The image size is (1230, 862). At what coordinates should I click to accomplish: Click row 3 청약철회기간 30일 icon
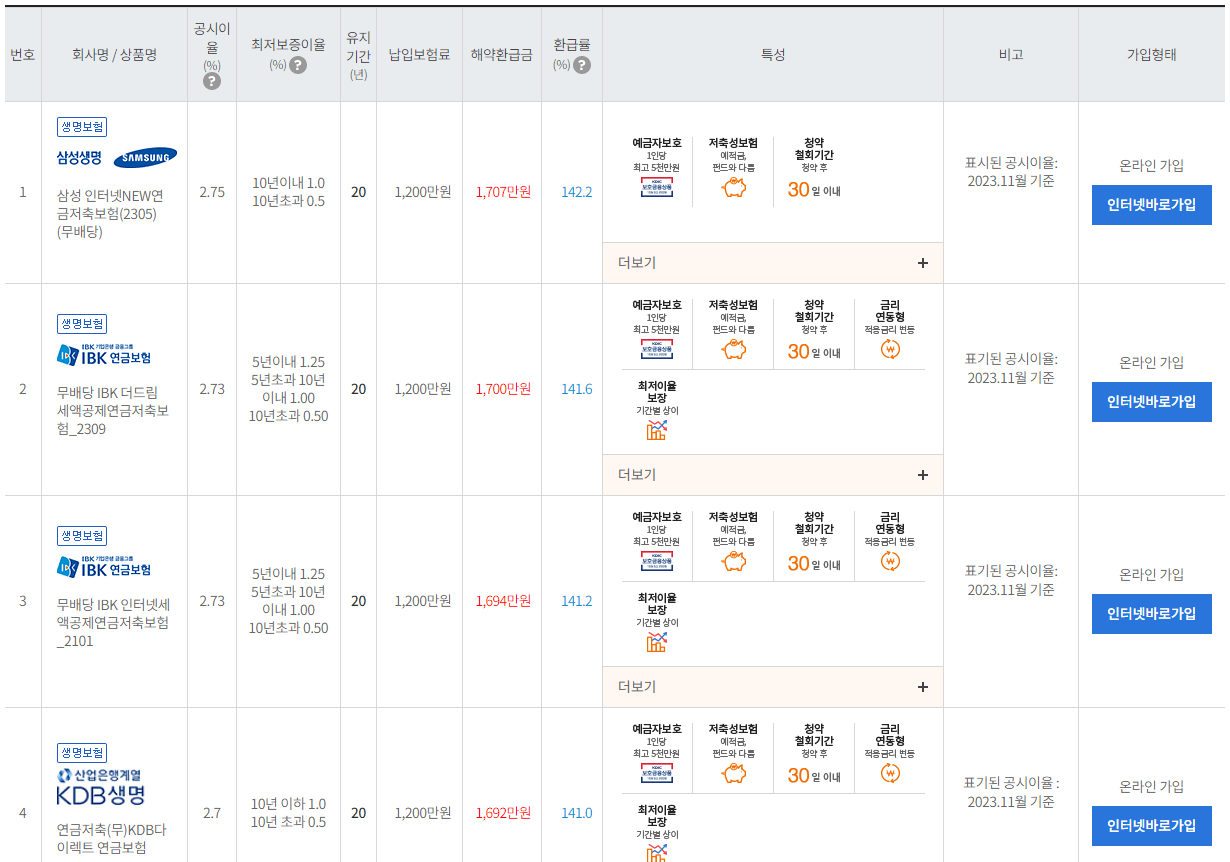click(x=814, y=562)
